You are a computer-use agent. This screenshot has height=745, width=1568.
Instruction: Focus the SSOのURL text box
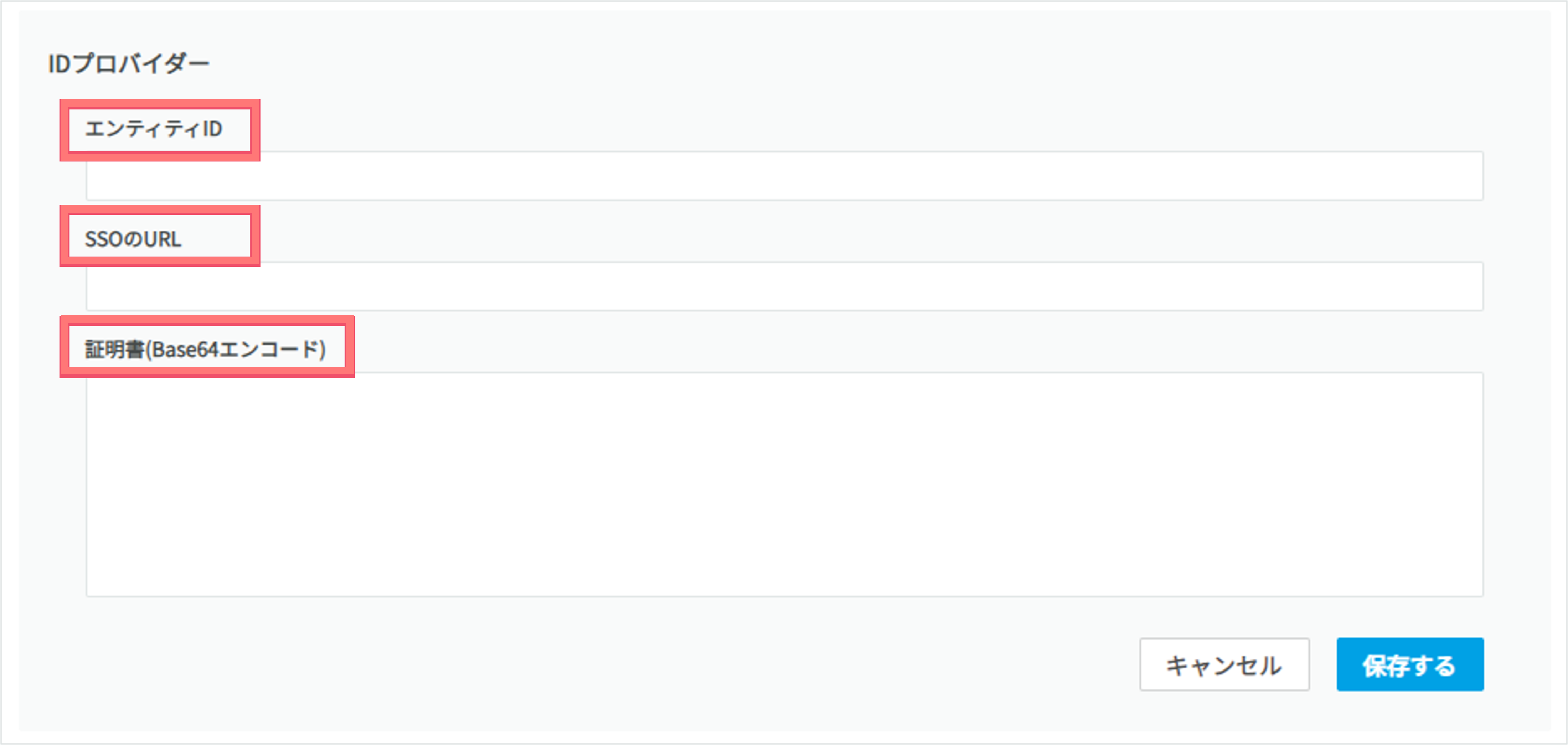pyautogui.click(x=784, y=286)
